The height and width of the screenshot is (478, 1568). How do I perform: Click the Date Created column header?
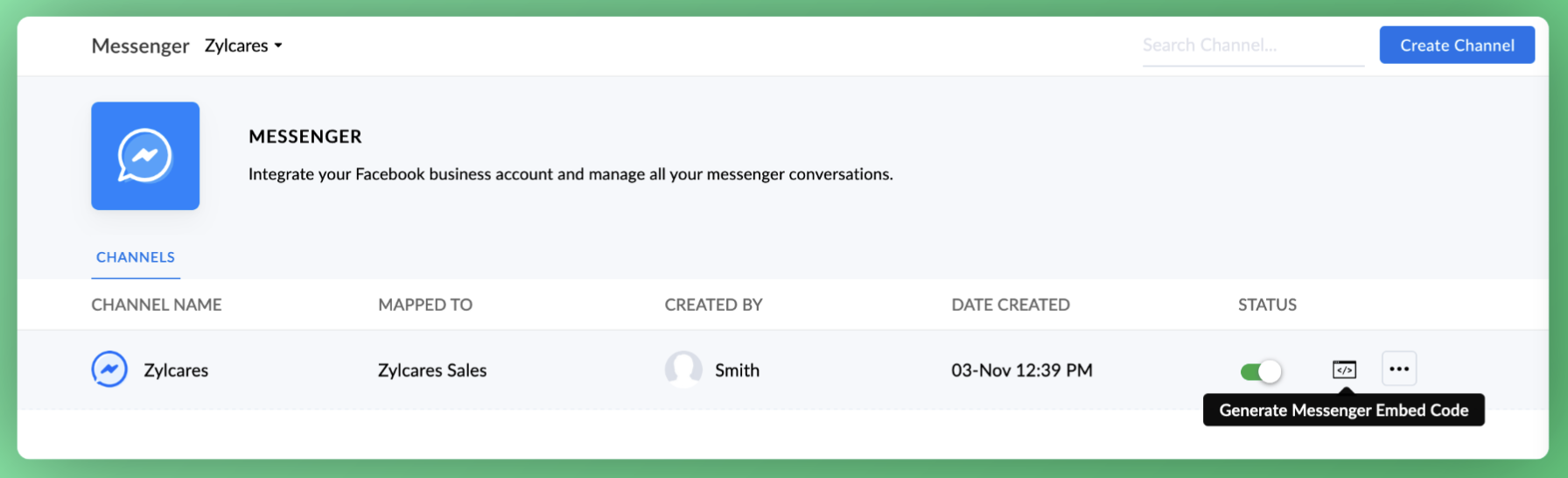click(x=1011, y=305)
